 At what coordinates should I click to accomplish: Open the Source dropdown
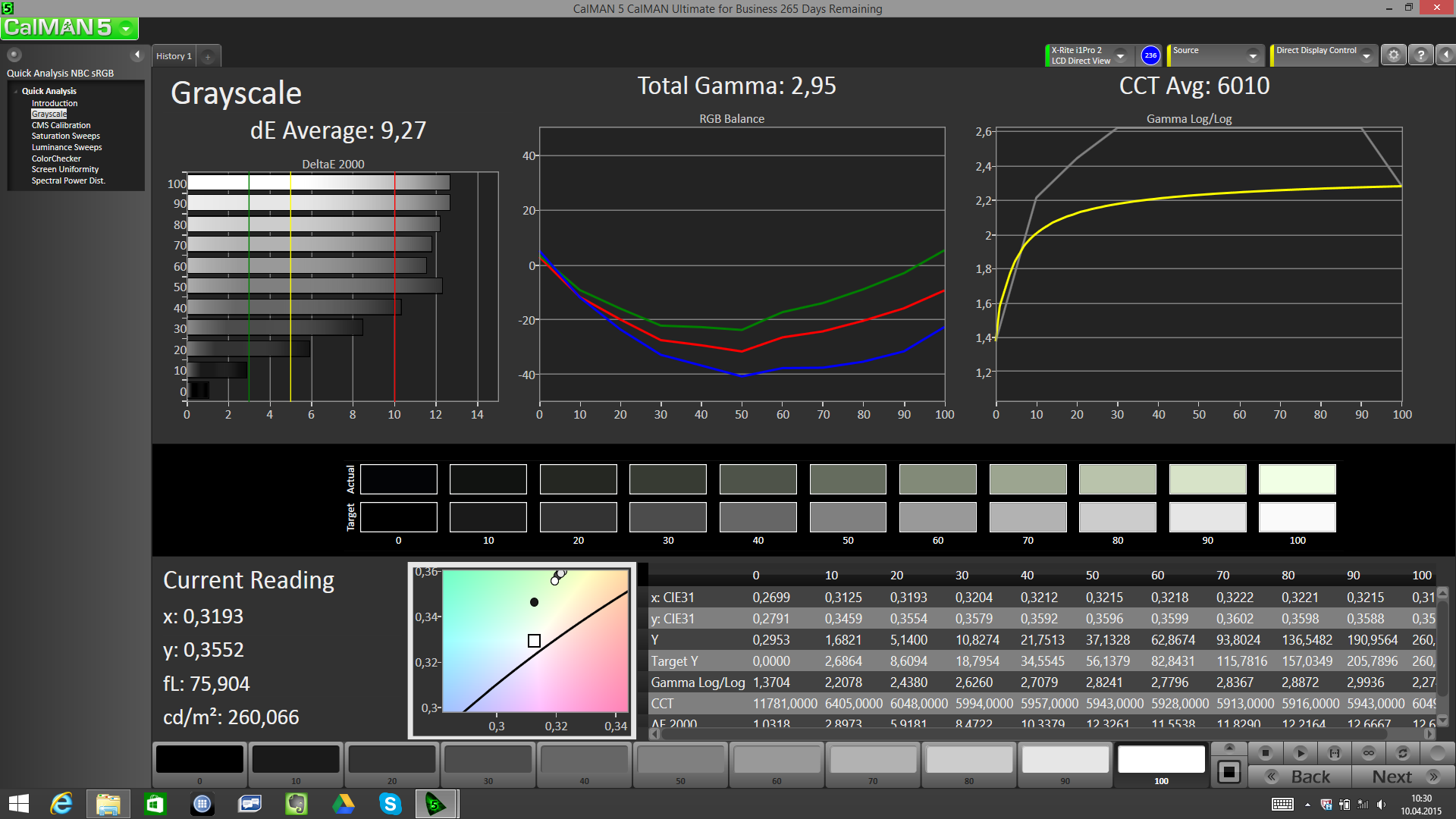[x=1253, y=55]
